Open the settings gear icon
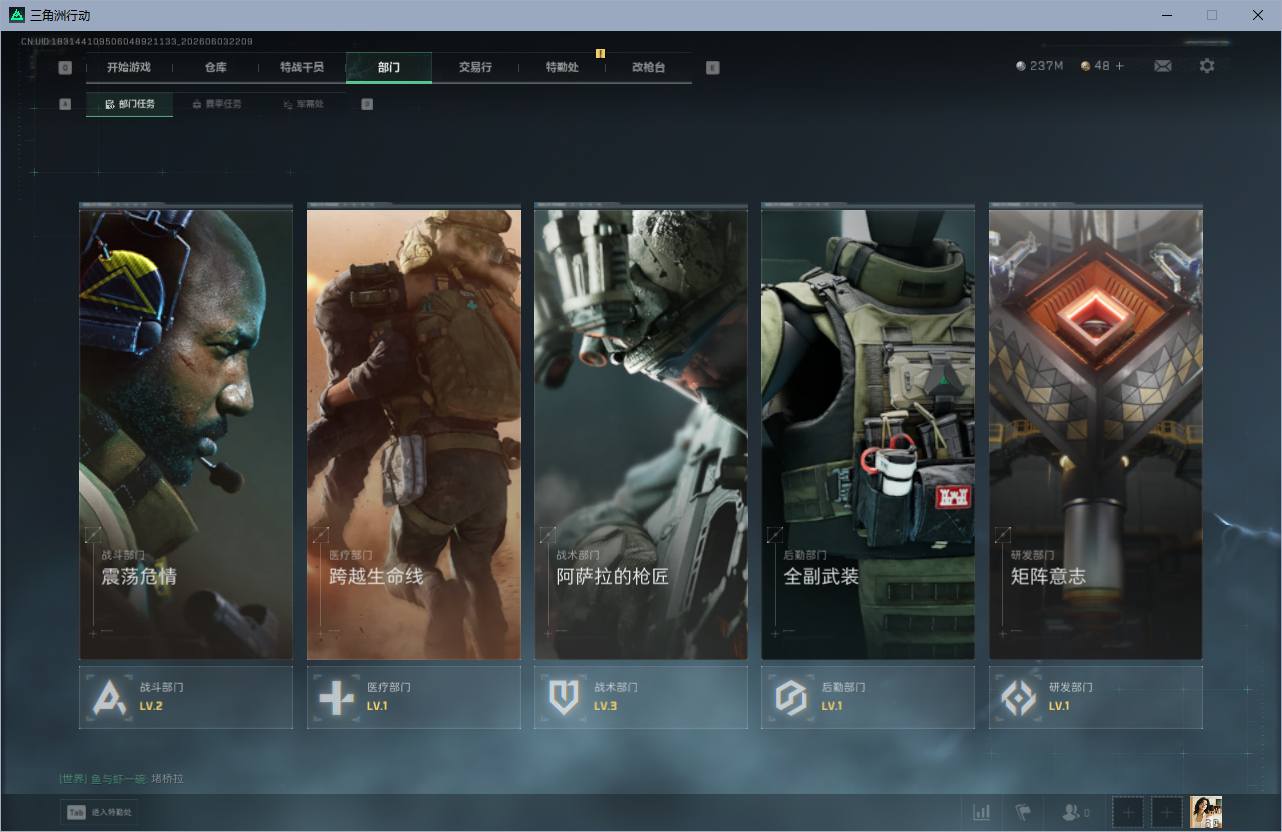1282x832 pixels. [1207, 66]
